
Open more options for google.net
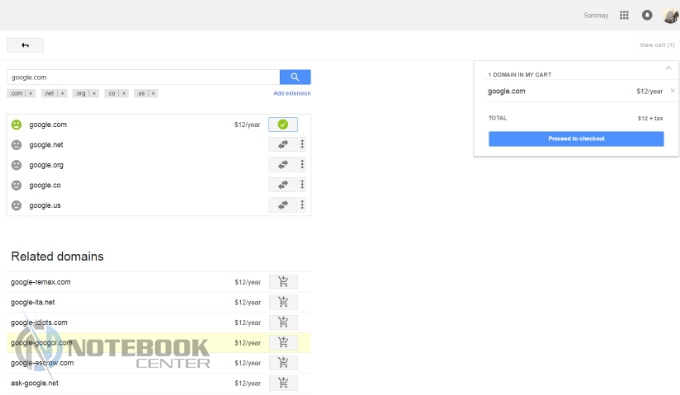tap(302, 144)
